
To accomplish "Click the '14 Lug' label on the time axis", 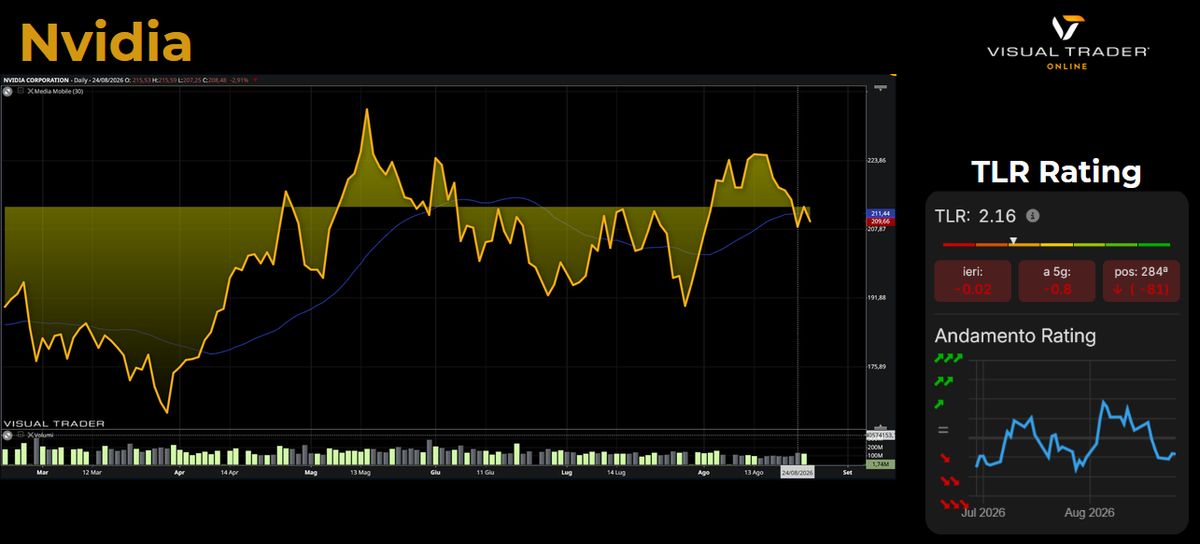I will click(615, 471).
